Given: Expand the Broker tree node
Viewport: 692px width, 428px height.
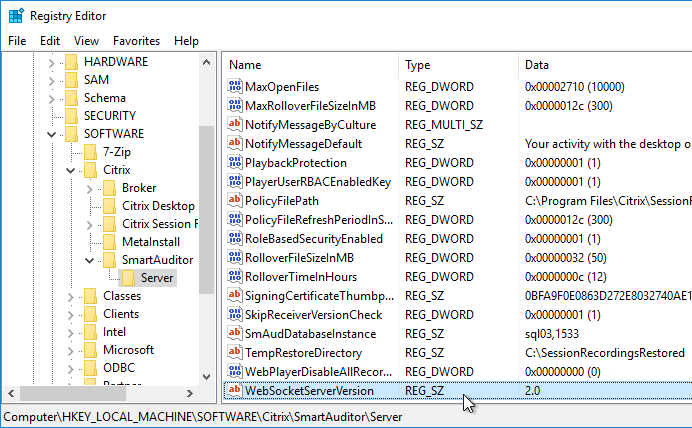Looking at the screenshot, I should (x=90, y=189).
